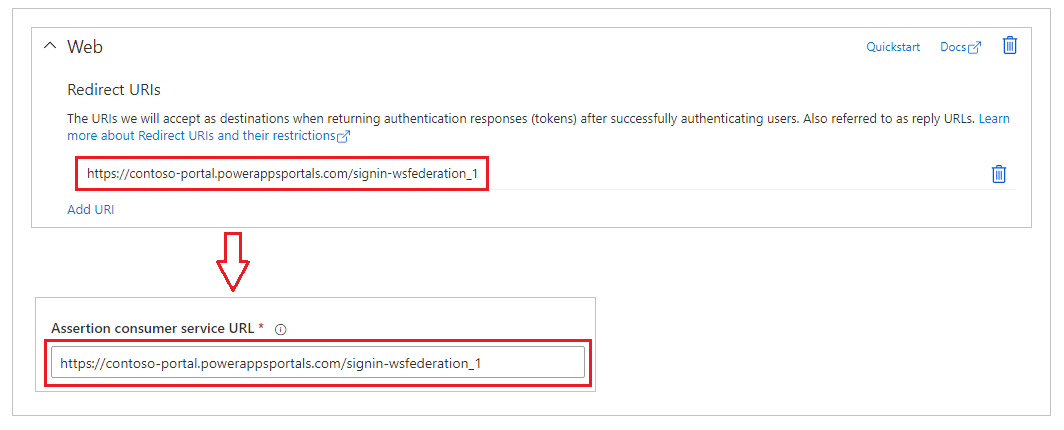Select the Redirect URIs heading
This screenshot has width=1064, height=430.
pos(114,90)
